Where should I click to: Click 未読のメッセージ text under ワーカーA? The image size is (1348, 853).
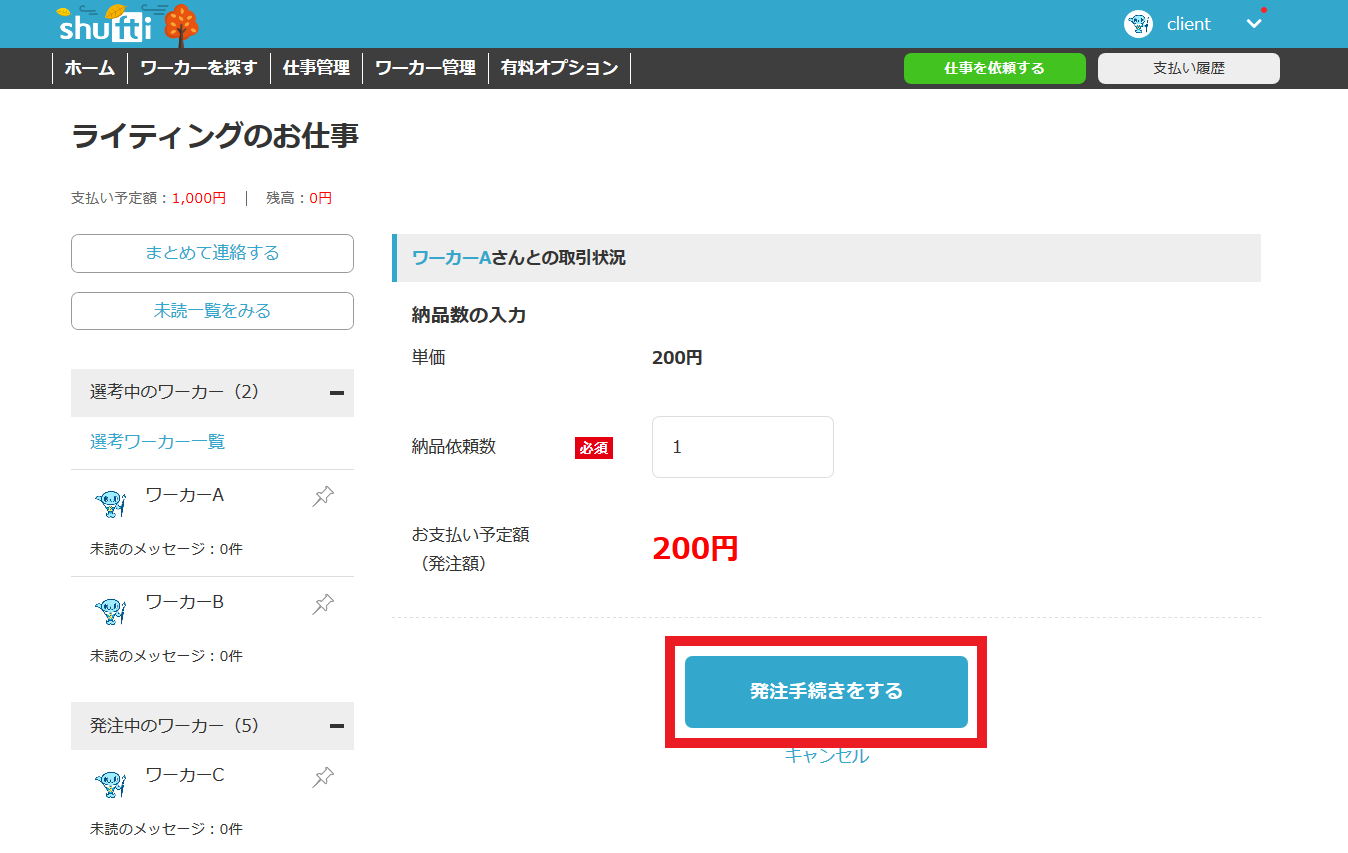pos(166,549)
